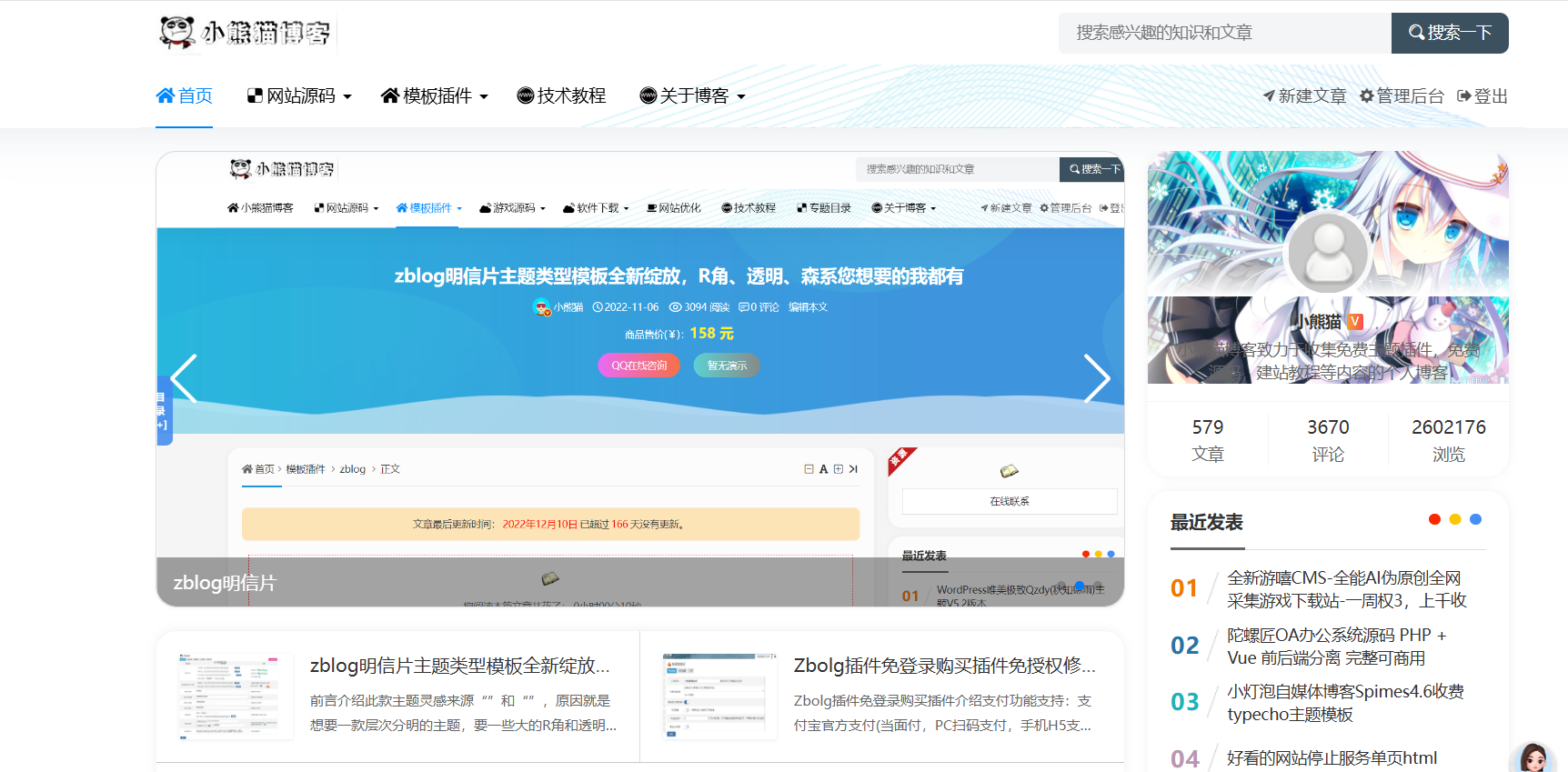Select the active blue carousel dot
This screenshot has width=1568, height=772.
pos(1080,587)
